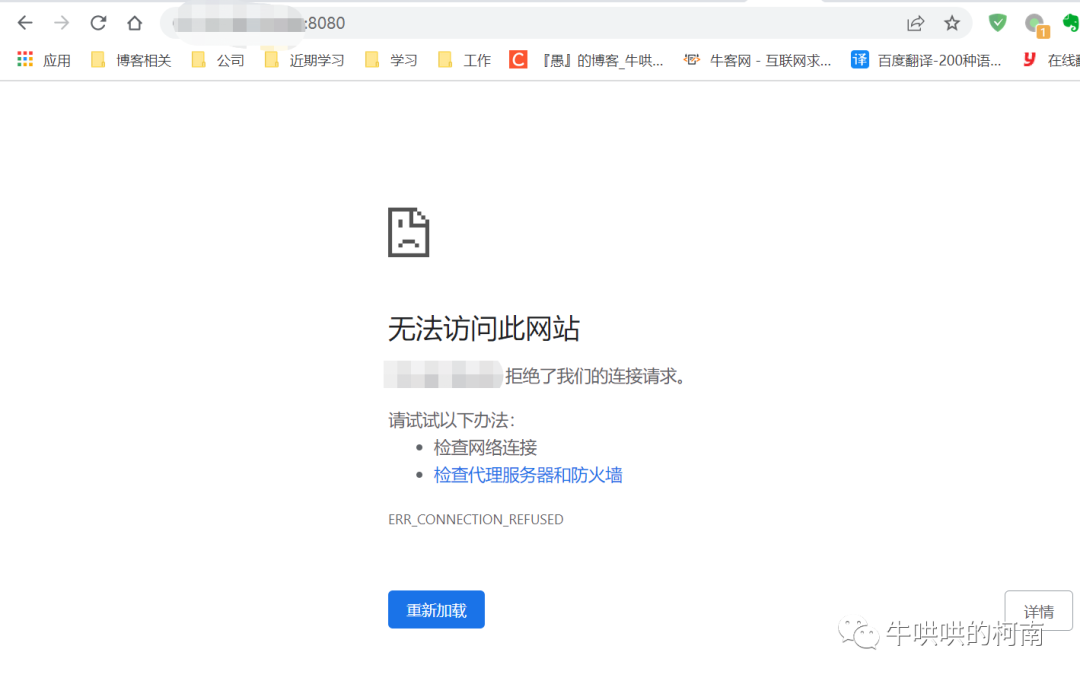Click the 请试试以下办法 text
1080x681 pixels.
click(451, 420)
